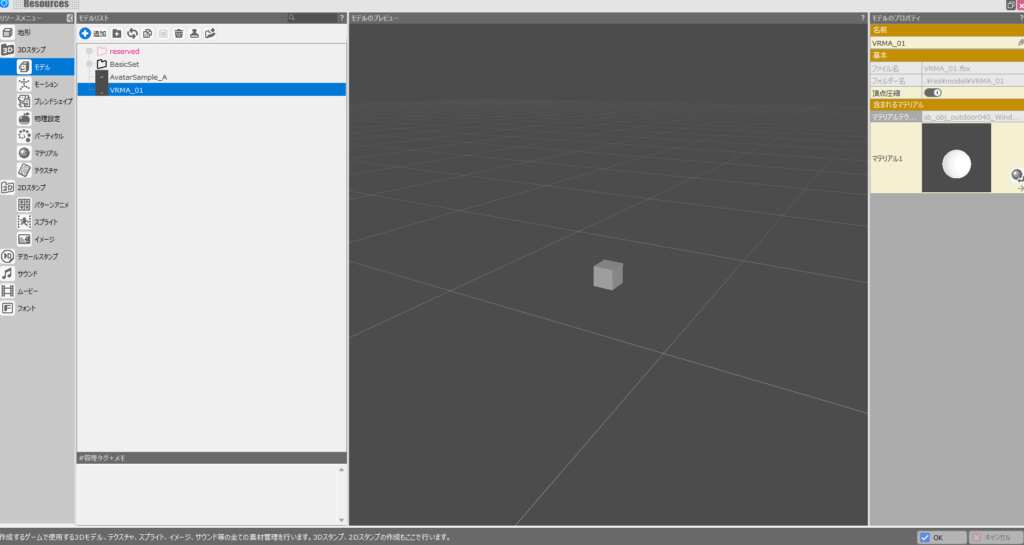This screenshot has height=545, width=1024.
Task: Click the trash delete icon in toolbar
Action: [178, 34]
